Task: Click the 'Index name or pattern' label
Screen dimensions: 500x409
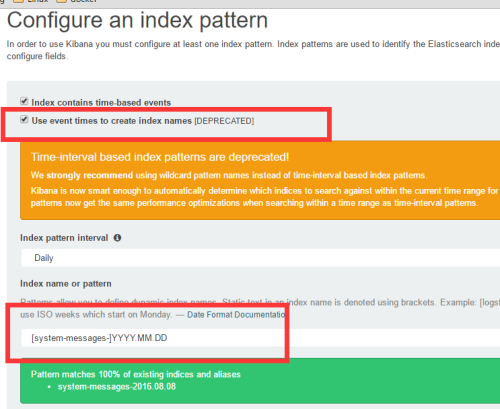Action: (x=66, y=284)
